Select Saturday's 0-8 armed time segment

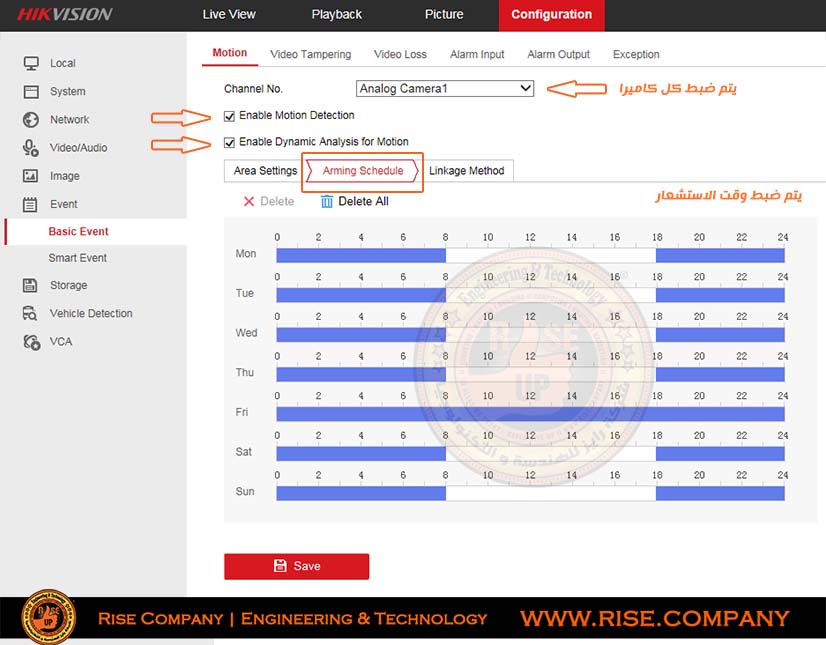click(361, 454)
